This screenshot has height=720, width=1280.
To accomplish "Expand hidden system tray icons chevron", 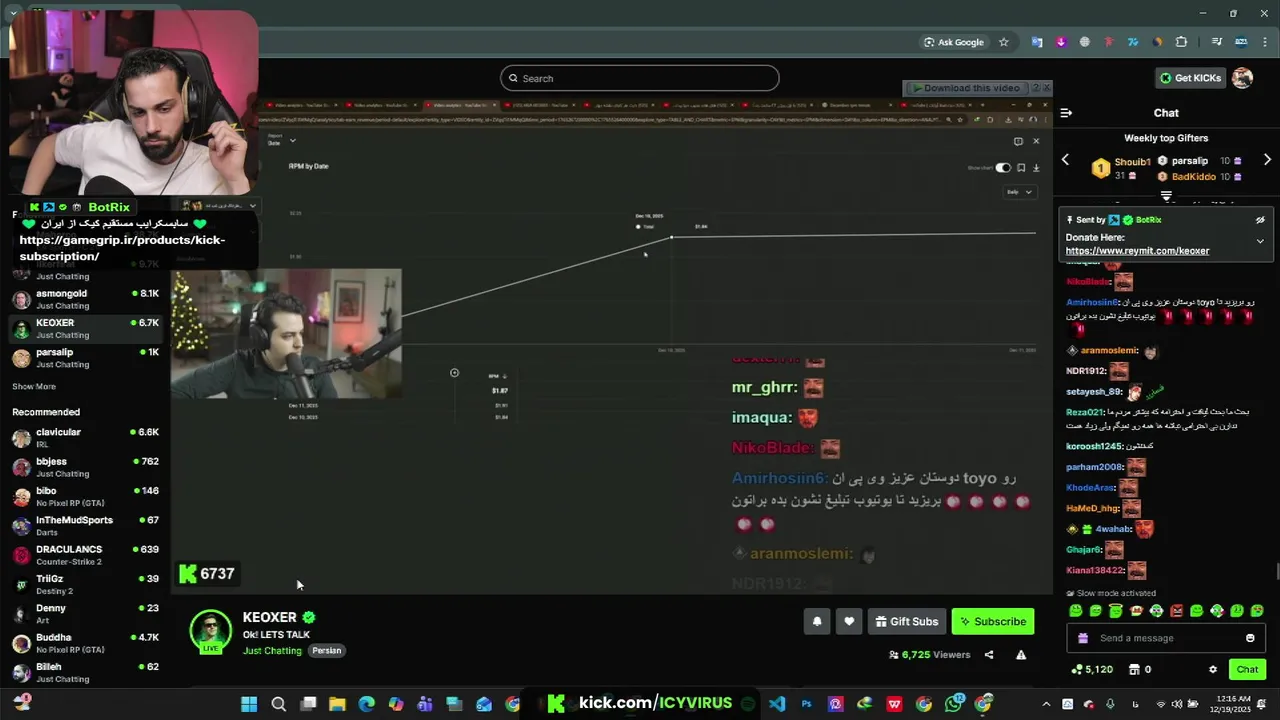I will (1046, 704).
